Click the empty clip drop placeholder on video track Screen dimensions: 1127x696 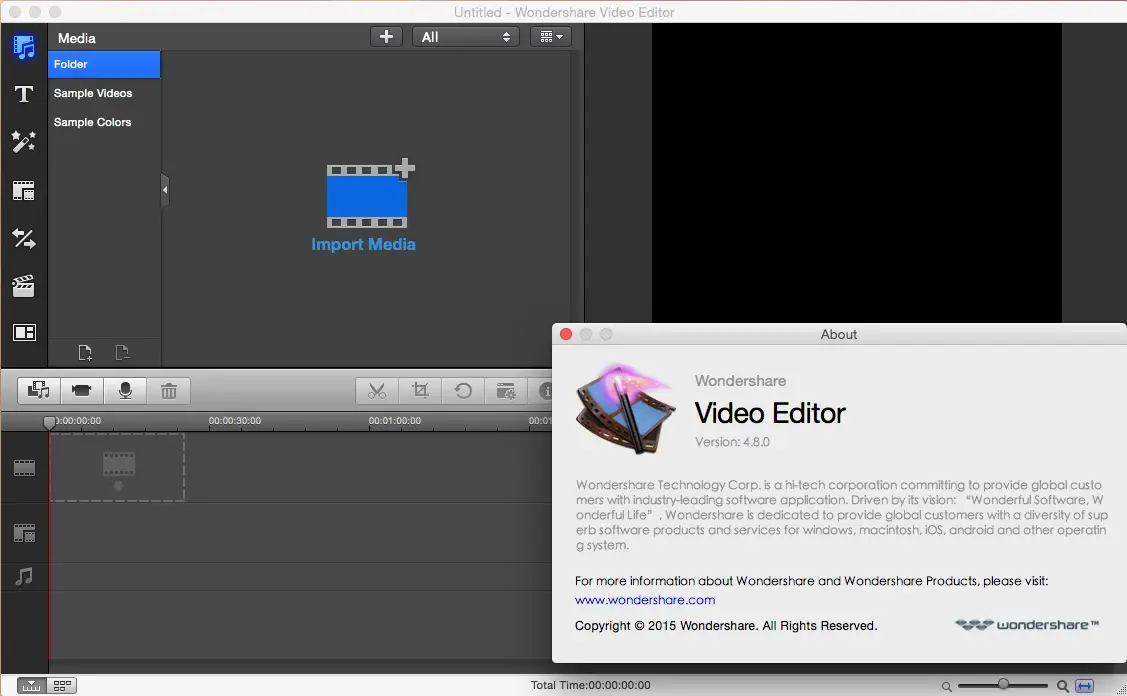(117, 467)
